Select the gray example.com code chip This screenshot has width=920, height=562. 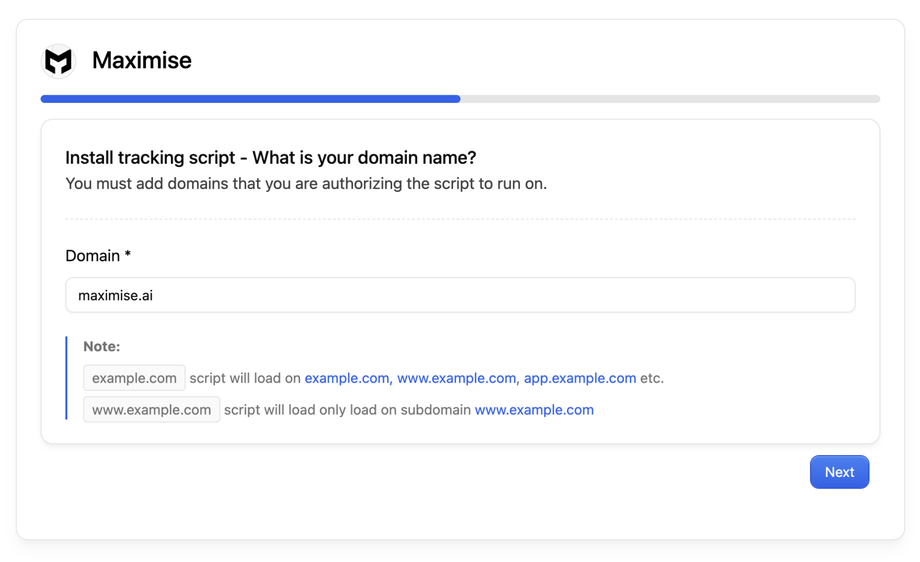tap(134, 378)
